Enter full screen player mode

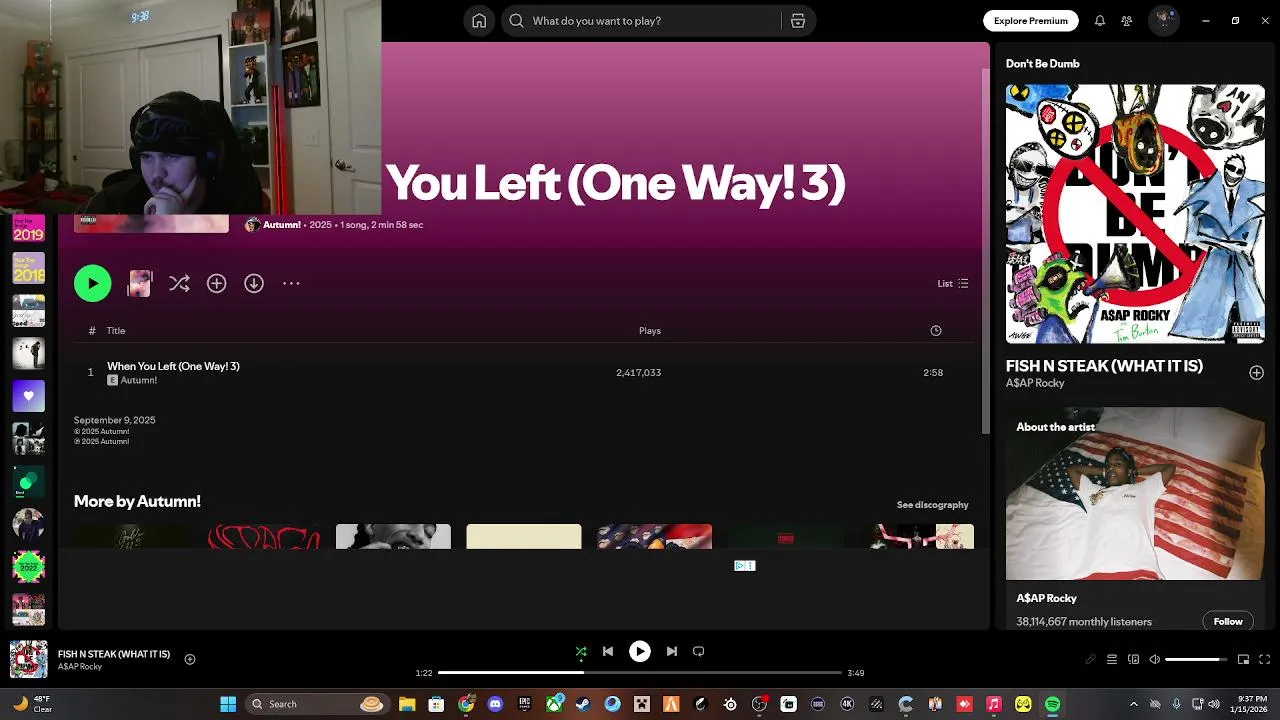click(1265, 659)
